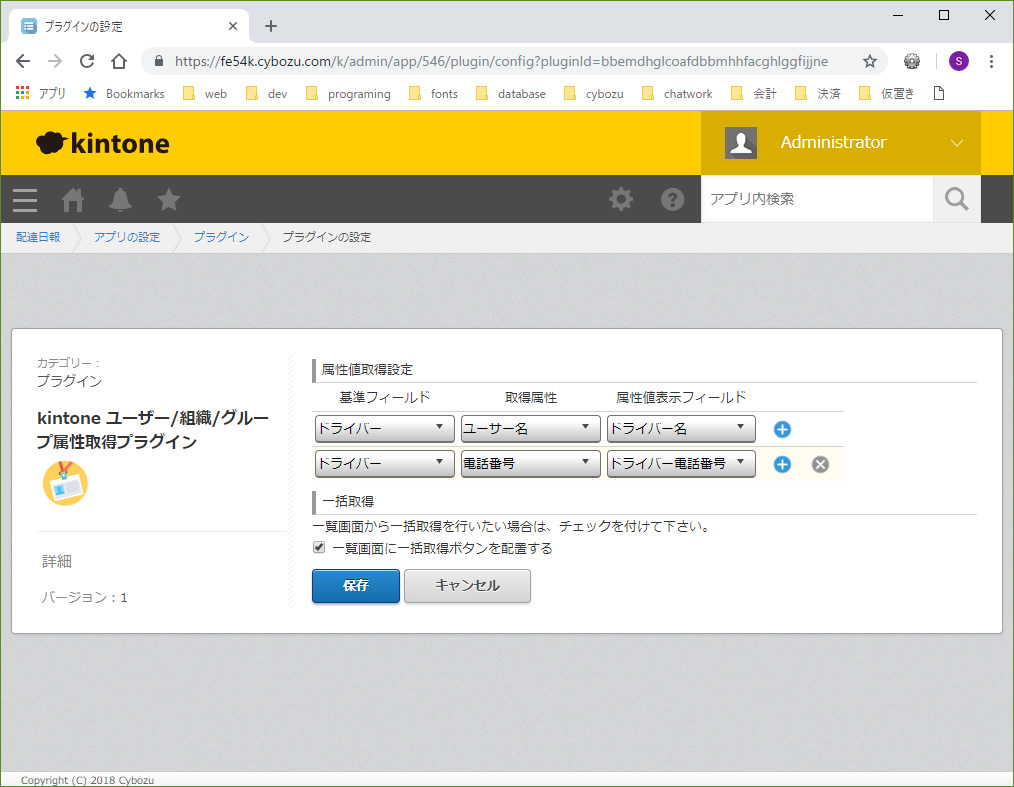Viewport: 1014px width, 787px height.
Task: Click the プラグインの設定 breadcrumb text
Action: (327, 237)
